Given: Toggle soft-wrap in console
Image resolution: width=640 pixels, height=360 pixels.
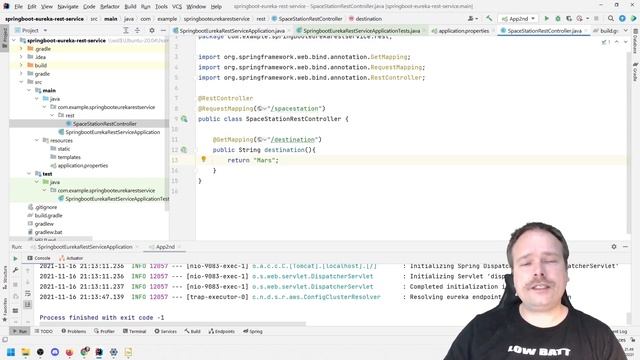Looking at the screenshot, I should coord(28,293).
